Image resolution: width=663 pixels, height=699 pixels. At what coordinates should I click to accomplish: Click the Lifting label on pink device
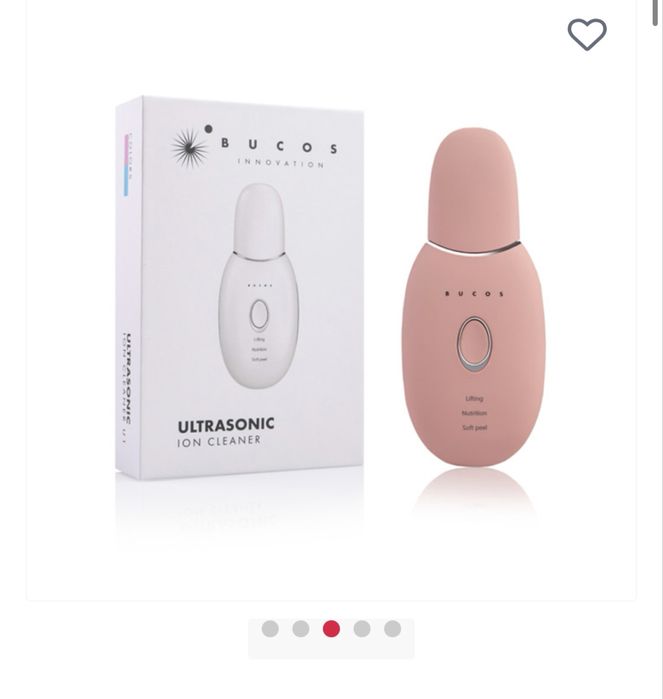tap(474, 399)
